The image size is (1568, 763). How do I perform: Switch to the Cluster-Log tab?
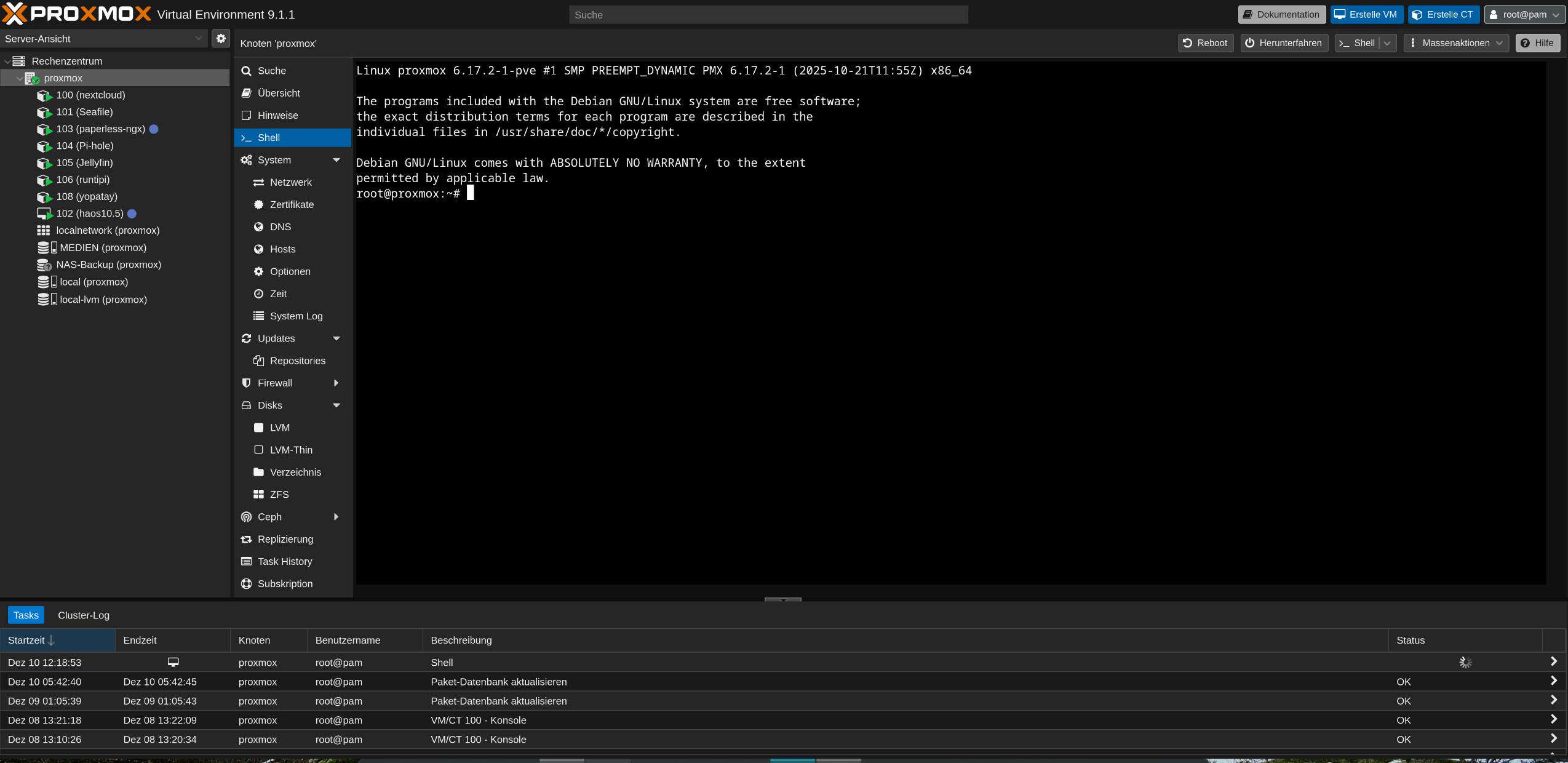tap(84, 615)
